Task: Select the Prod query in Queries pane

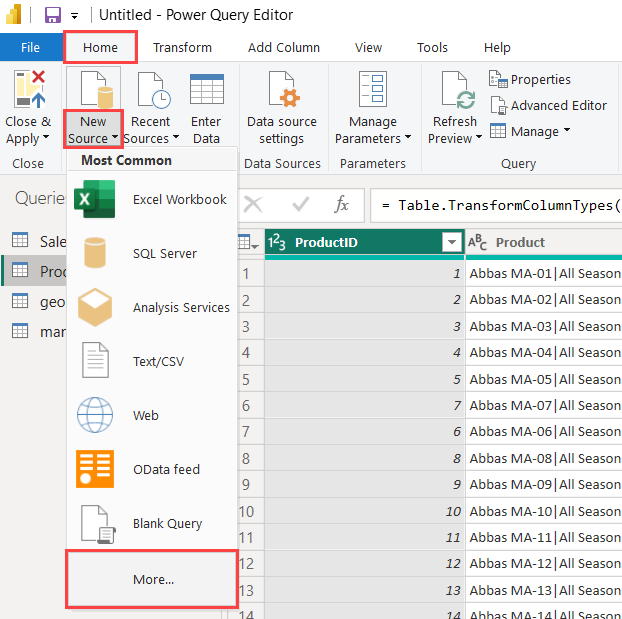Action: tap(35, 271)
